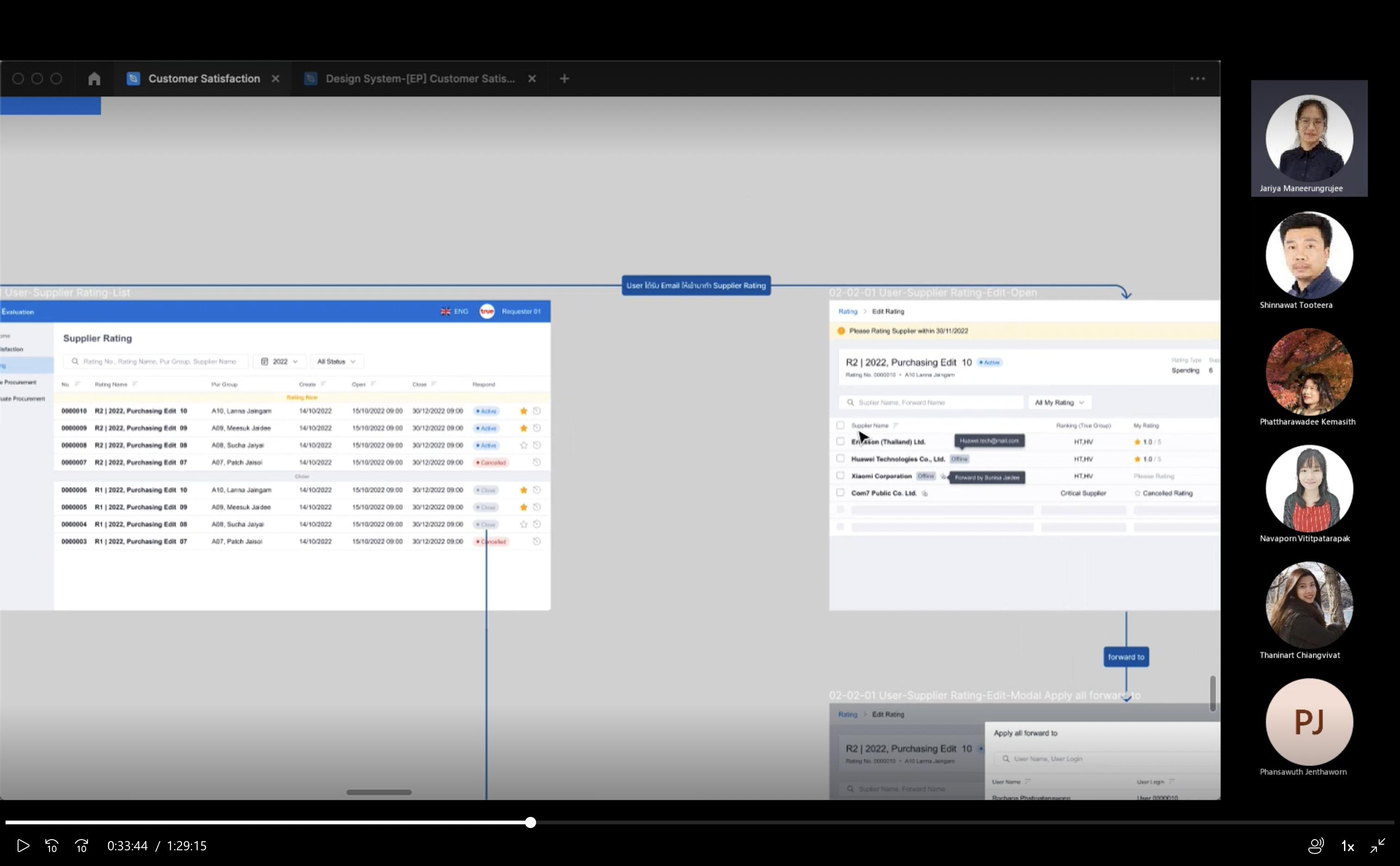Viewport: 1400px width, 866px height.
Task: Open the Requester 01 user menu
Action: (x=521, y=312)
